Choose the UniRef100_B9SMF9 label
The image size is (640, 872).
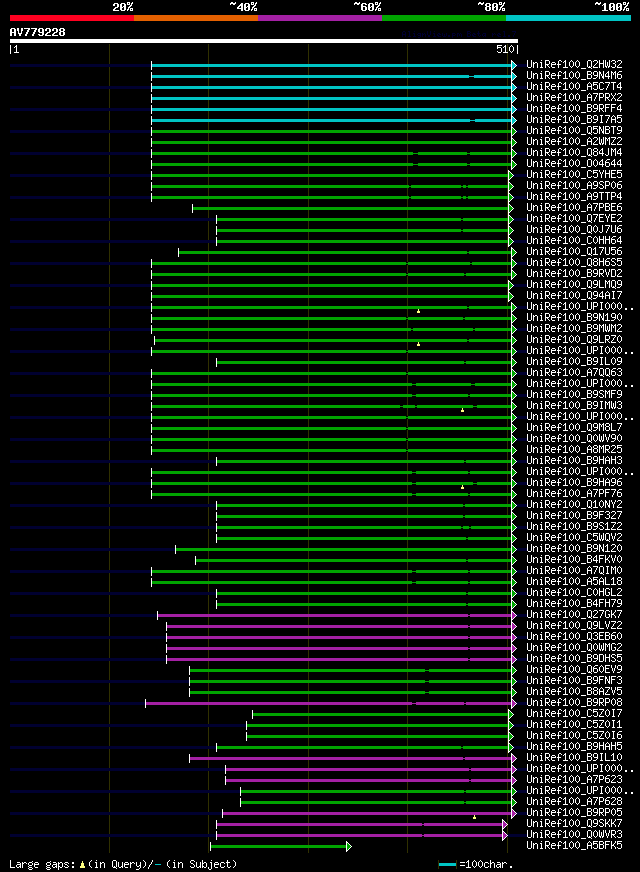(574, 395)
